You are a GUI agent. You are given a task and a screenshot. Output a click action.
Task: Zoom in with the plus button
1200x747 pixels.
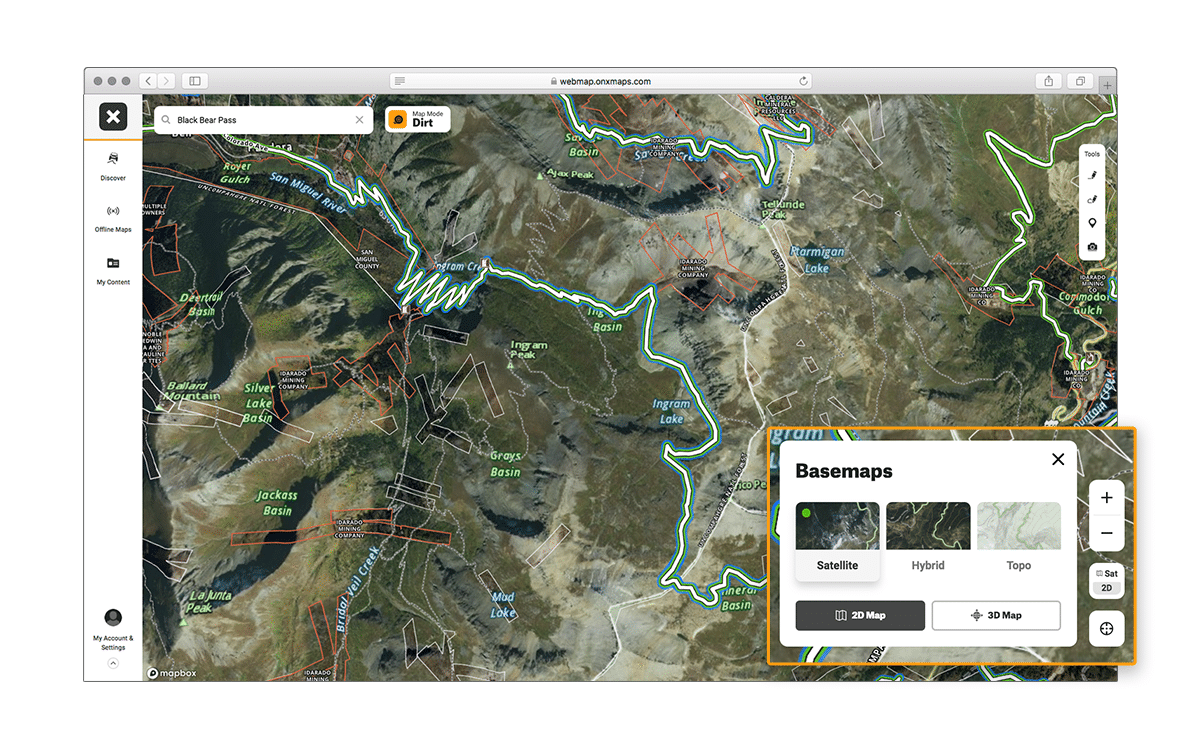[x=1106, y=498]
